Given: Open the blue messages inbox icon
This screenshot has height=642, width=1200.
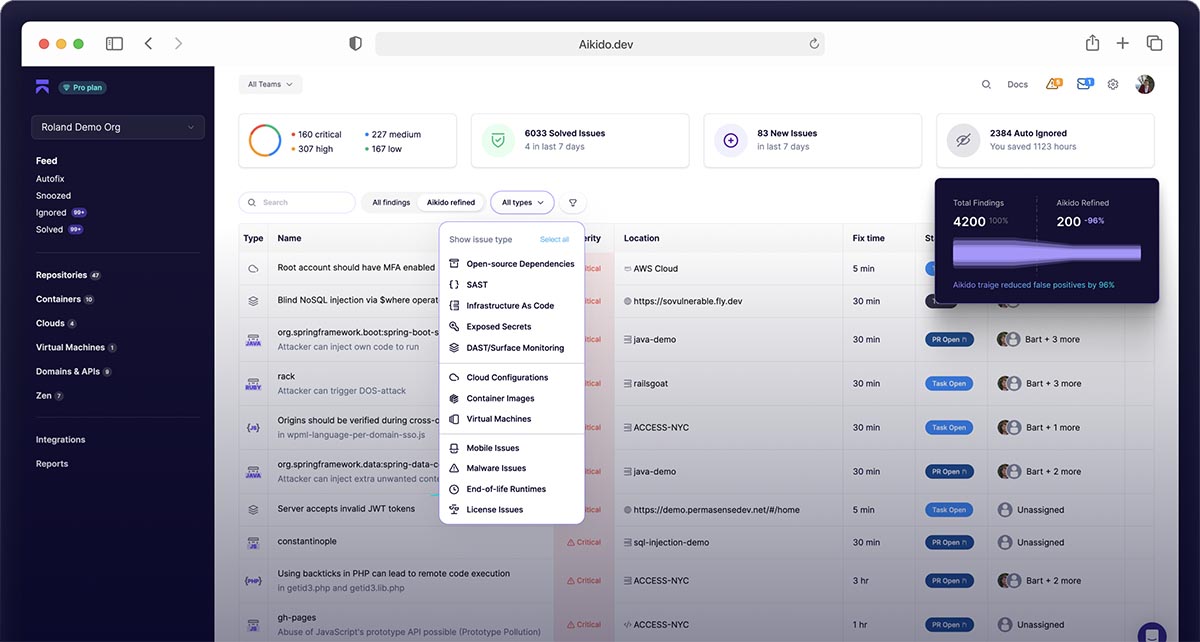Looking at the screenshot, I should 1084,85.
